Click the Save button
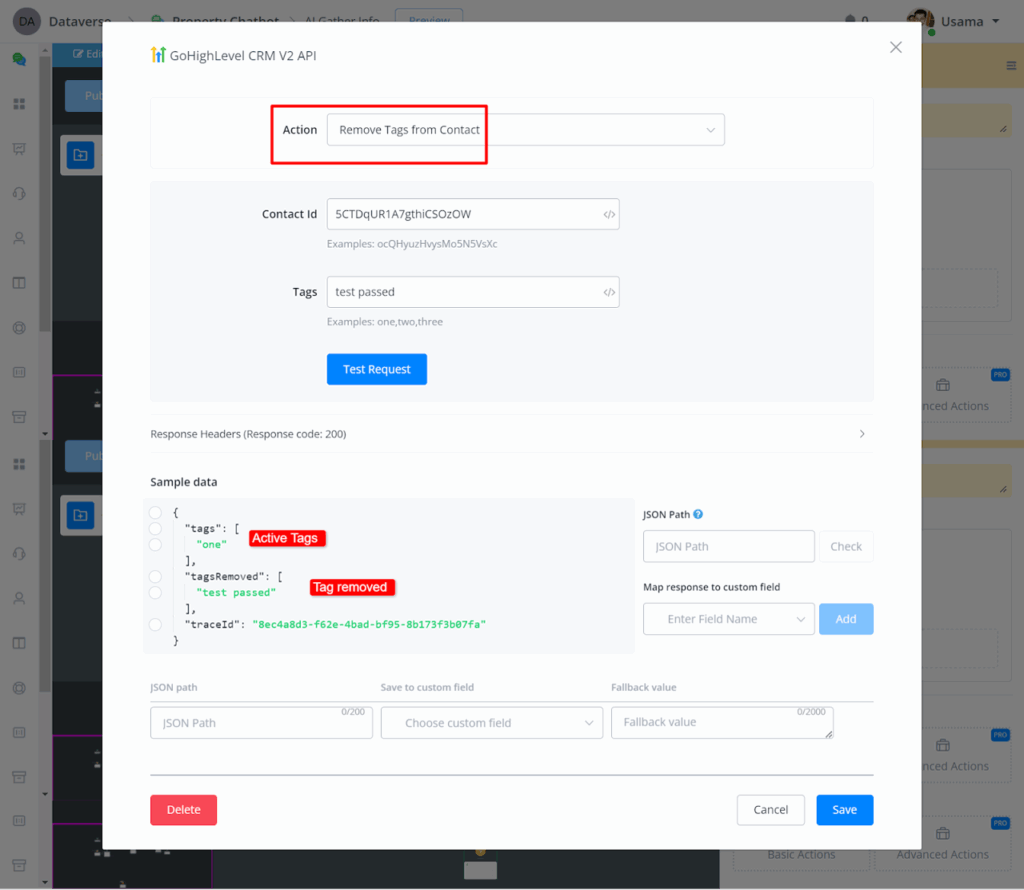This screenshot has height=890, width=1024. [x=844, y=810]
